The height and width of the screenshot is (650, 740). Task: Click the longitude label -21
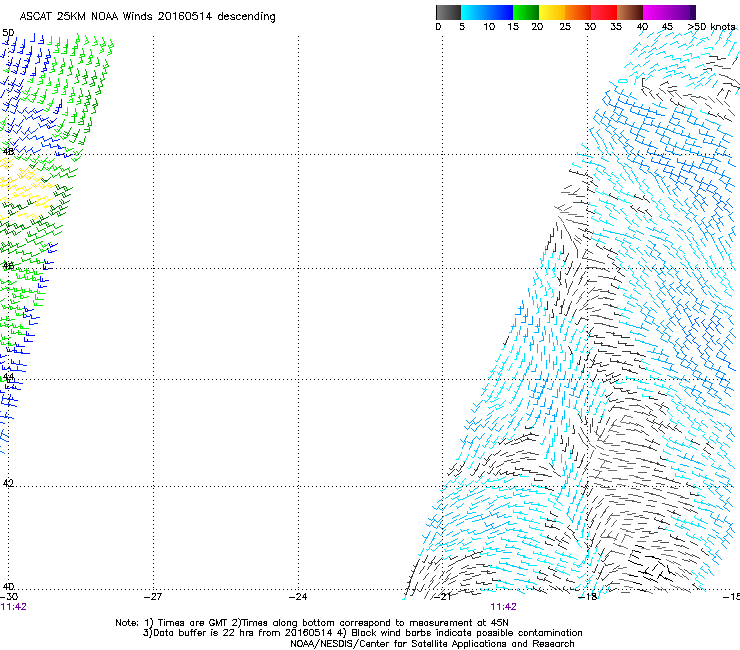tap(443, 597)
